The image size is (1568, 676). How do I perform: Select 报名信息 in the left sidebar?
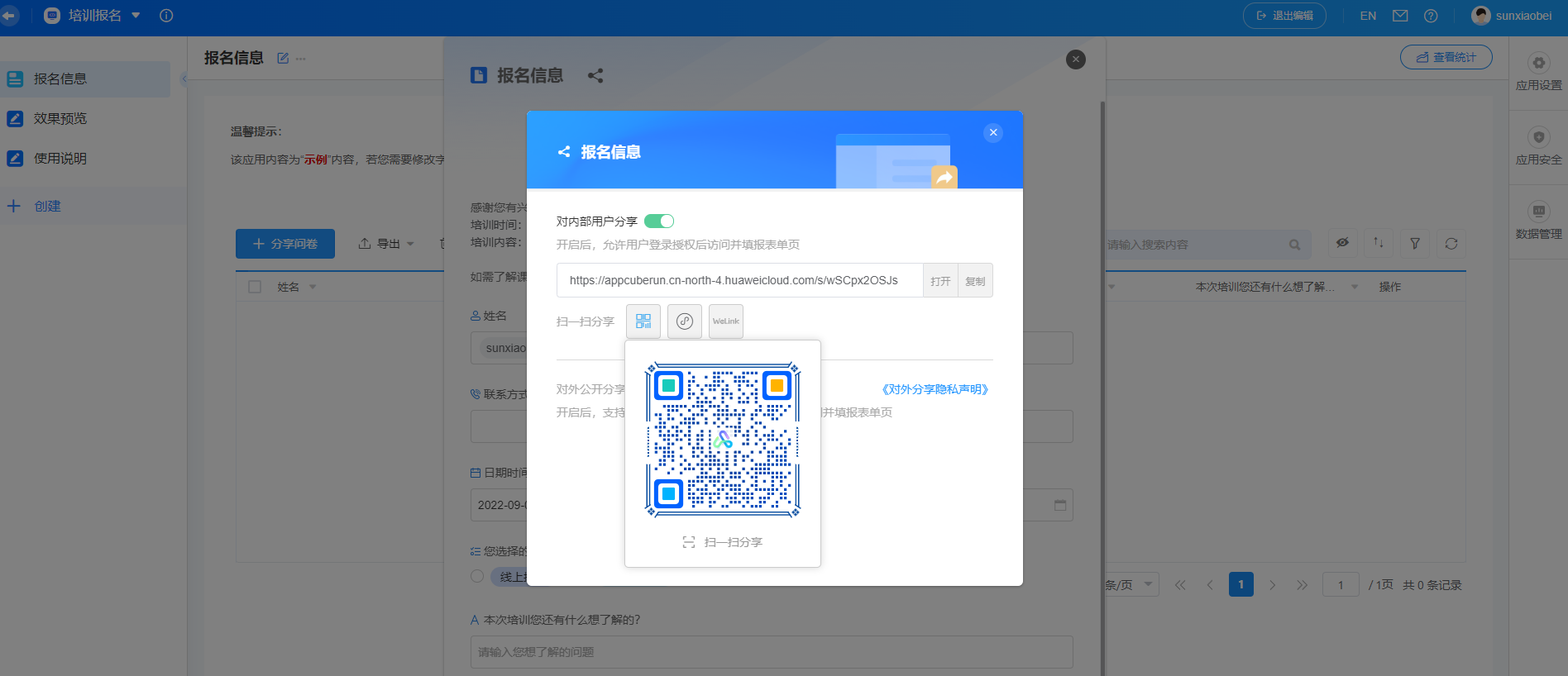(85, 79)
